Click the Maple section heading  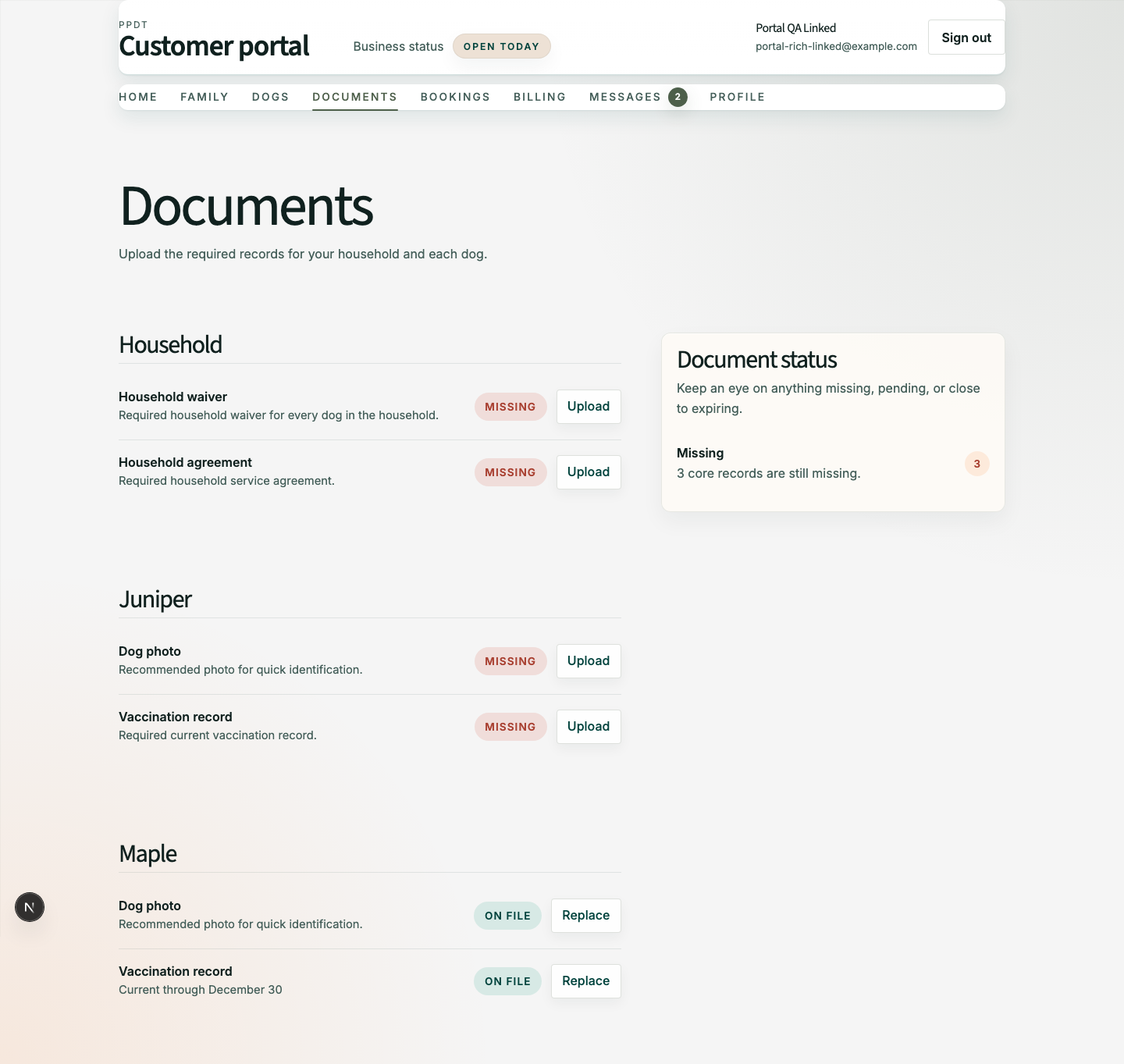148,854
